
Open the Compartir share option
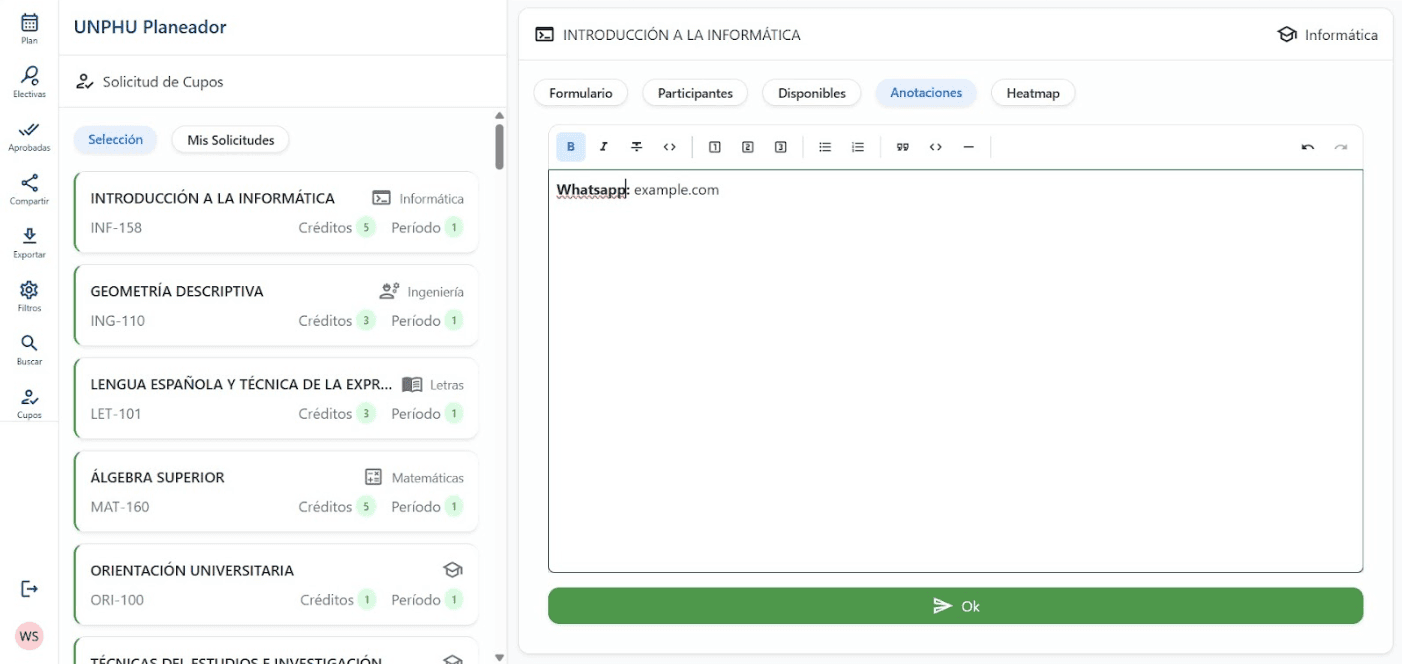point(29,189)
